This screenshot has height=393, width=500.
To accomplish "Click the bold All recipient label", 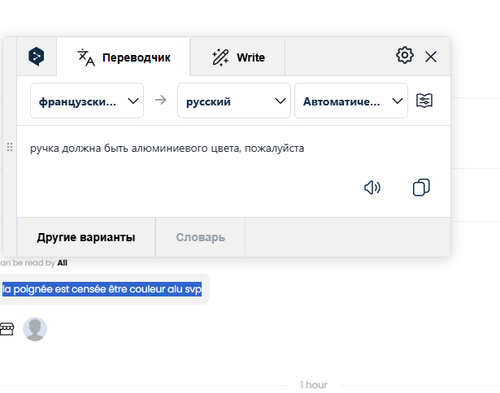I will (x=62, y=263).
